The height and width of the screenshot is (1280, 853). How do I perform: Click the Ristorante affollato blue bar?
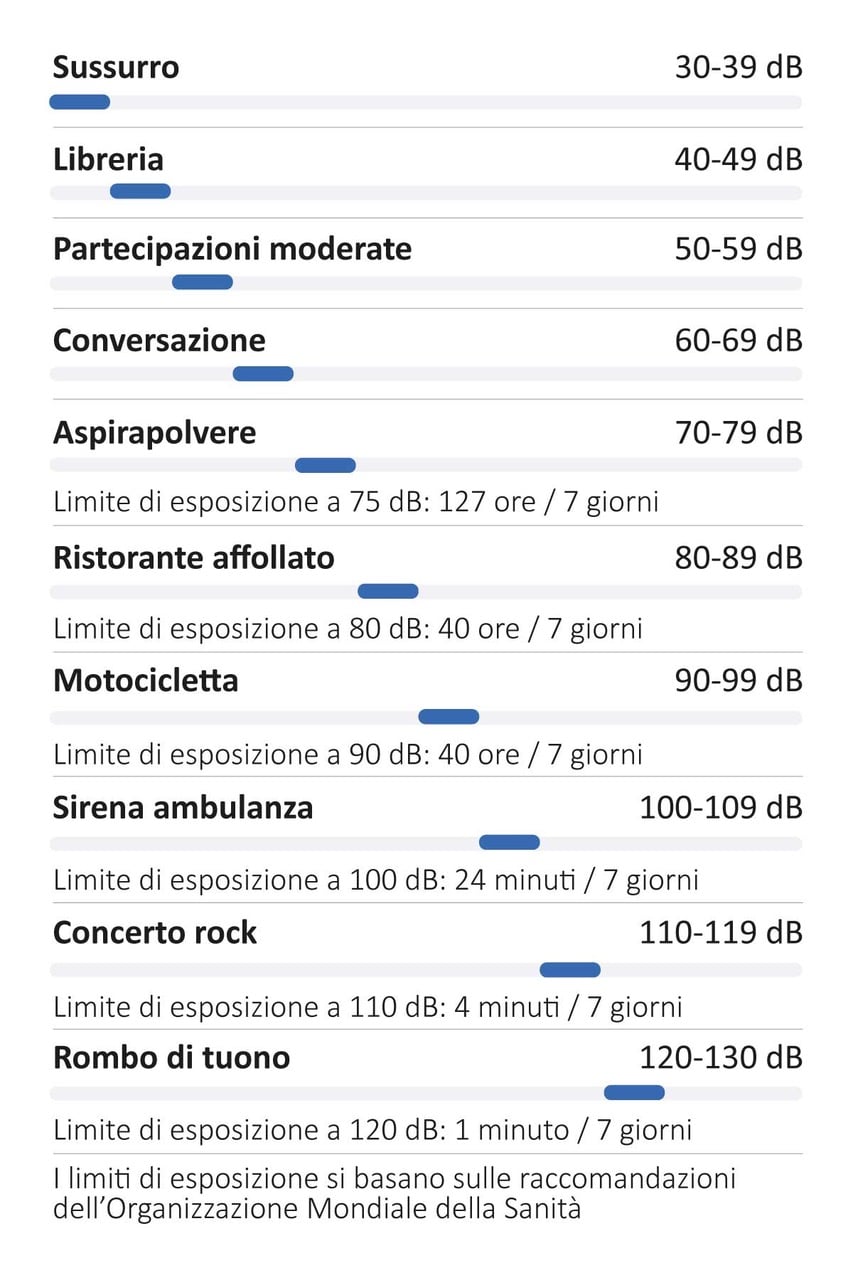388,591
